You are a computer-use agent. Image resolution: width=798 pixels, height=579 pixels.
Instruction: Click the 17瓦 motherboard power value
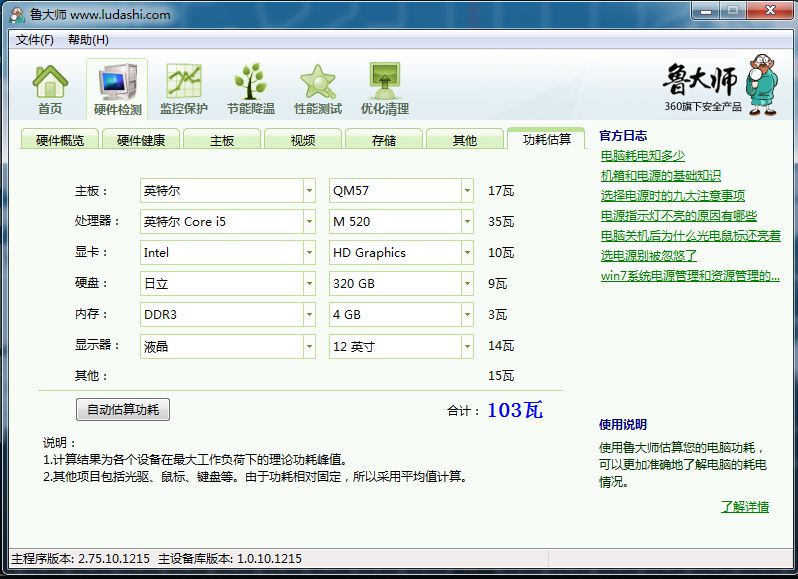click(501, 191)
